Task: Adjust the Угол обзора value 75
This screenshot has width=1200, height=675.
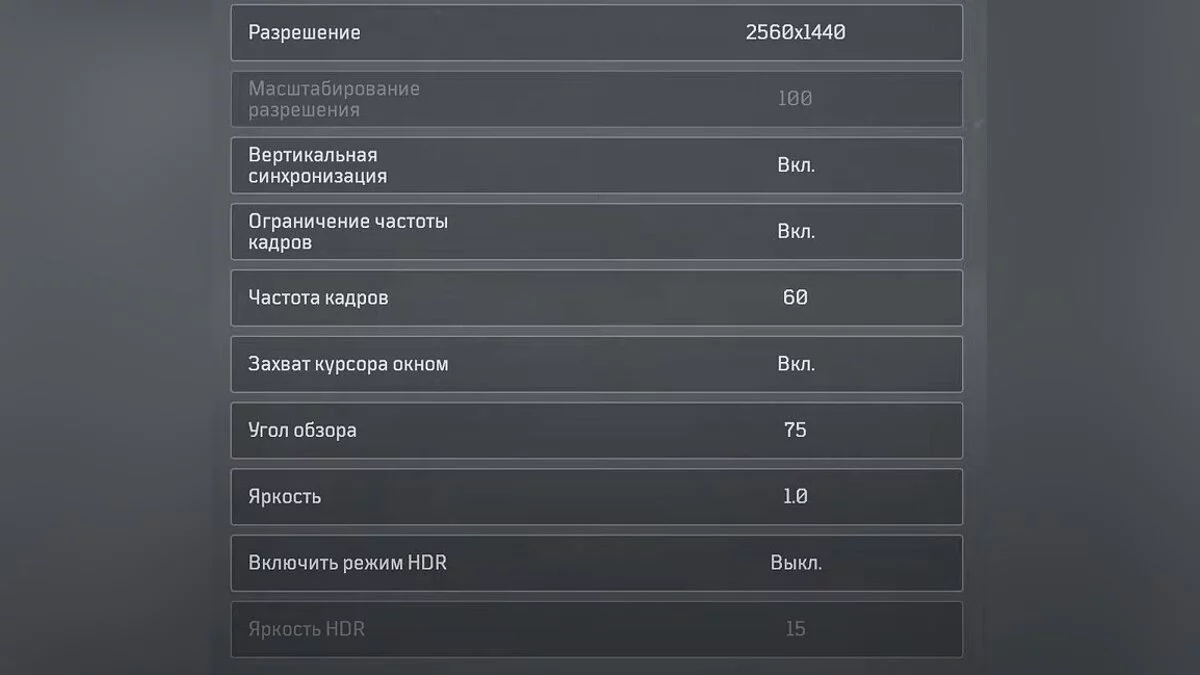Action: pos(795,430)
